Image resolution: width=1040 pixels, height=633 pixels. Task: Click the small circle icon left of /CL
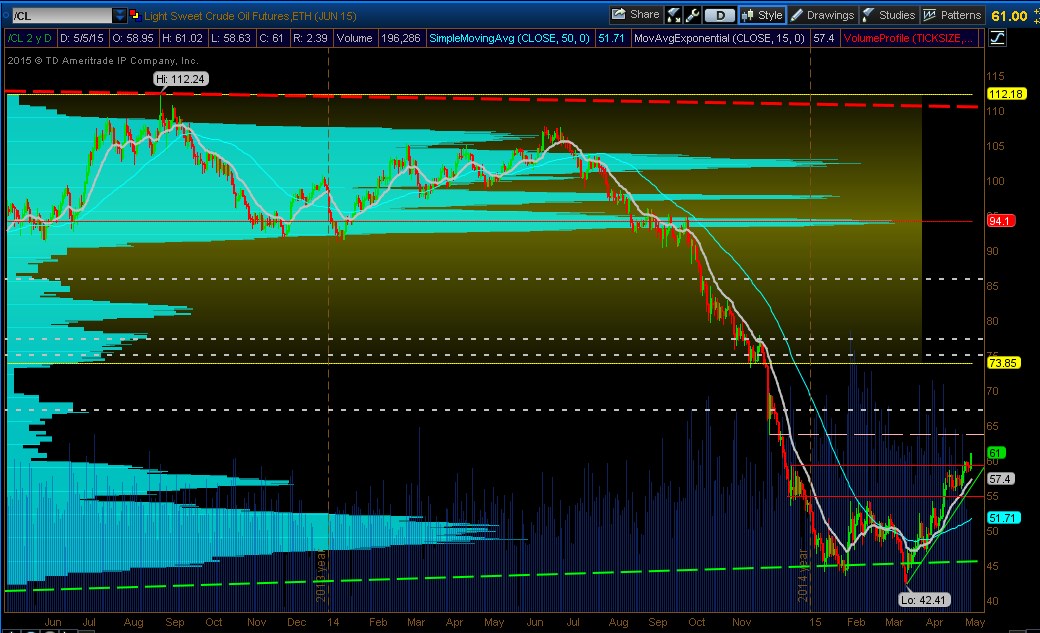[5, 15]
